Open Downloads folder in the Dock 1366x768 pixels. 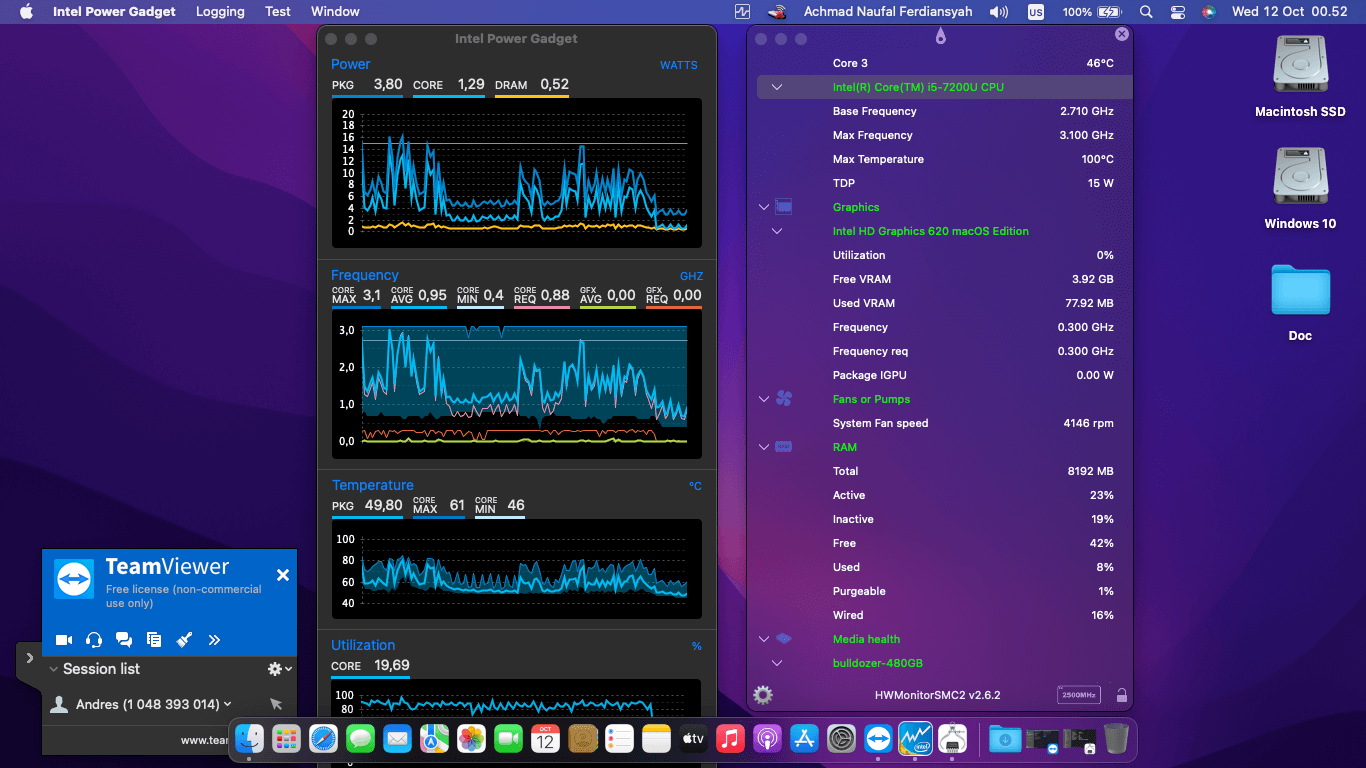pos(1005,739)
